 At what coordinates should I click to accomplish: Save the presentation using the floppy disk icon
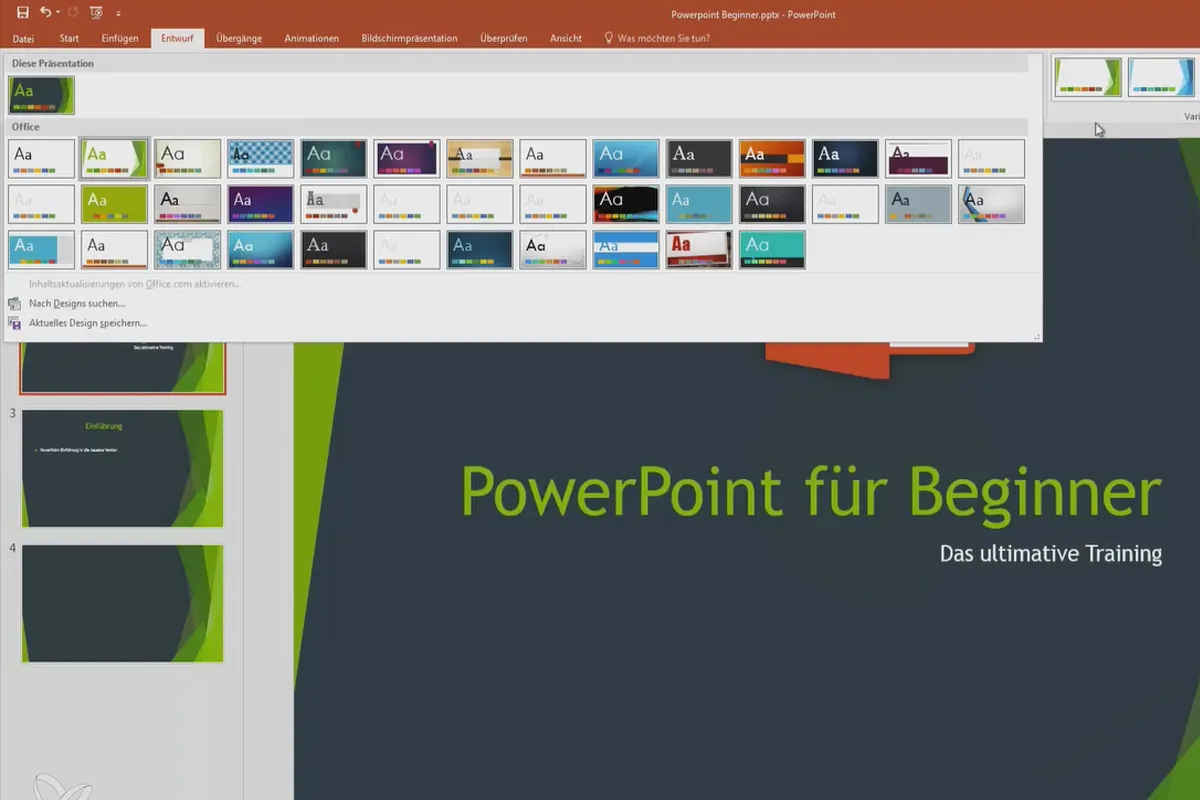coord(23,13)
